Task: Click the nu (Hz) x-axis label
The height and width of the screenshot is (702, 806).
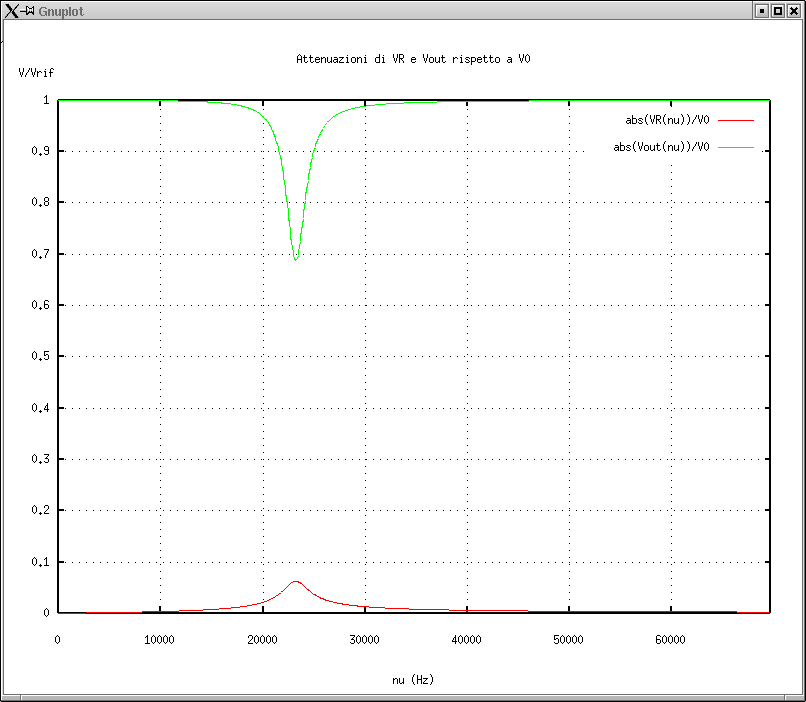Action: click(x=413, y=680)
